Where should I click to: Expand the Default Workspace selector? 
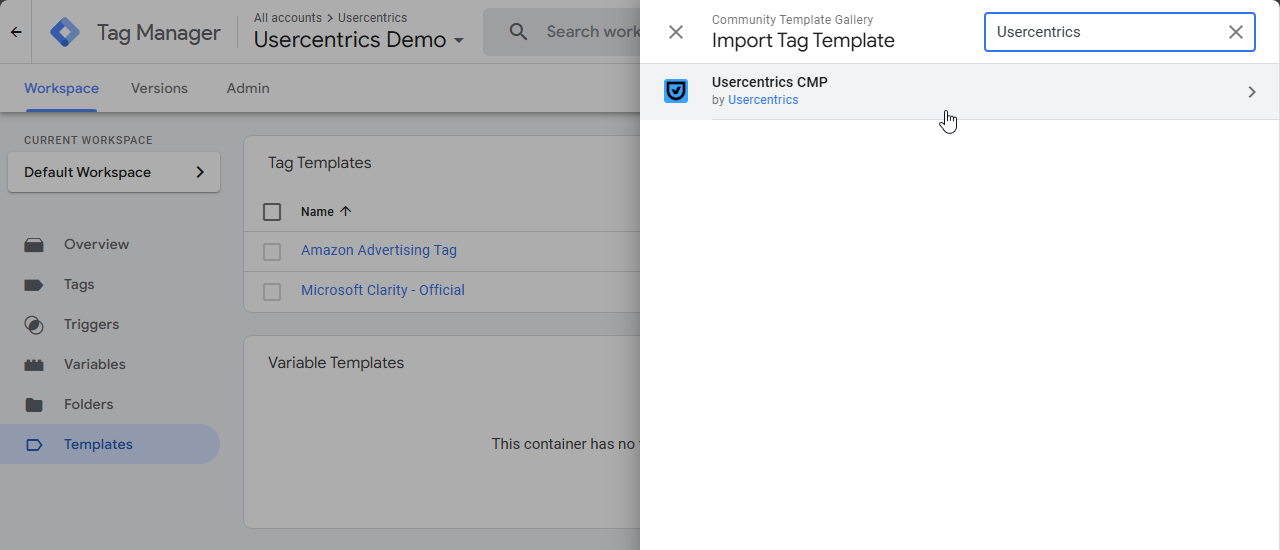114,172
